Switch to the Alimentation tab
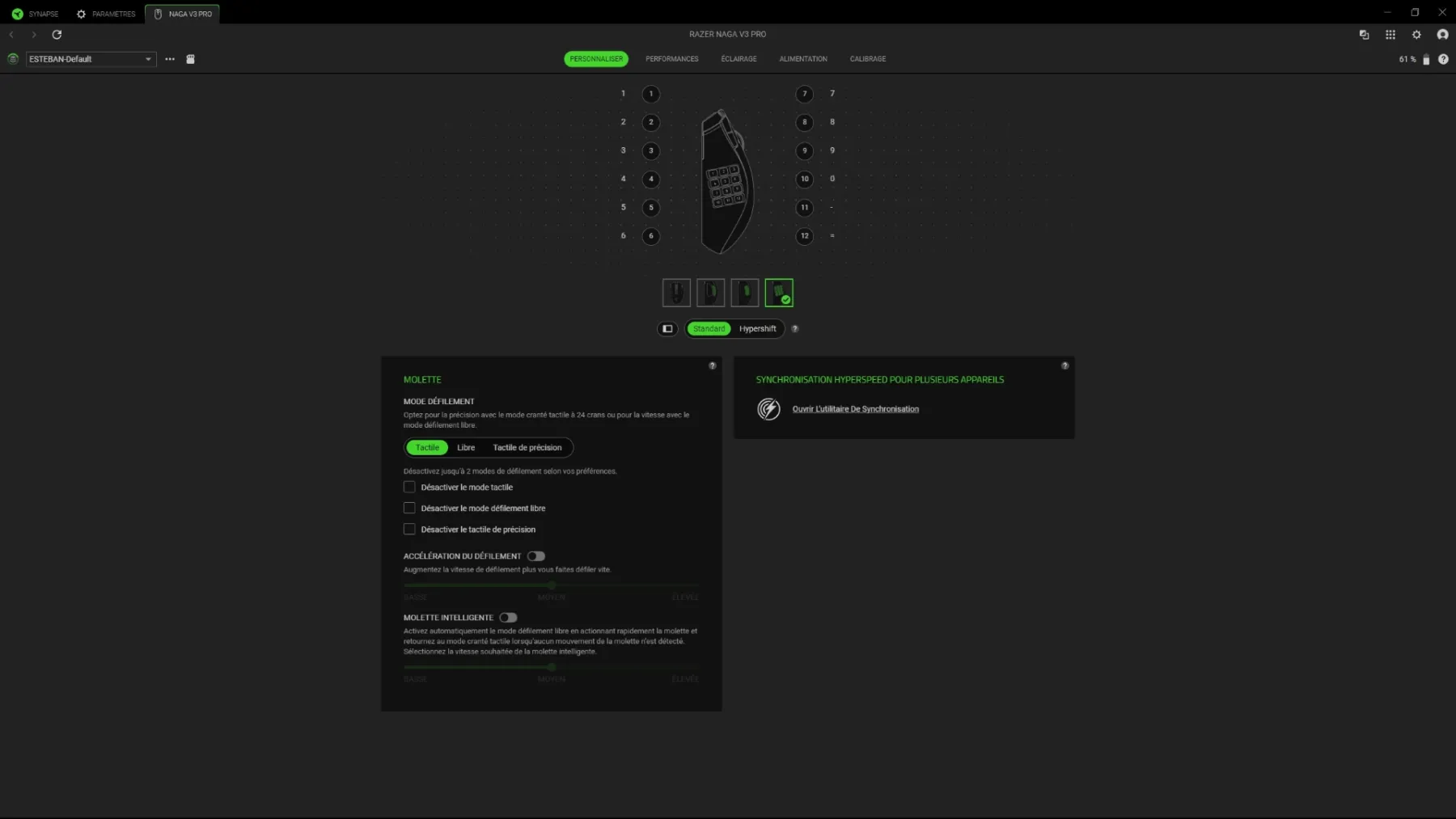1456x819 pixels. click(x=803, y=59)
